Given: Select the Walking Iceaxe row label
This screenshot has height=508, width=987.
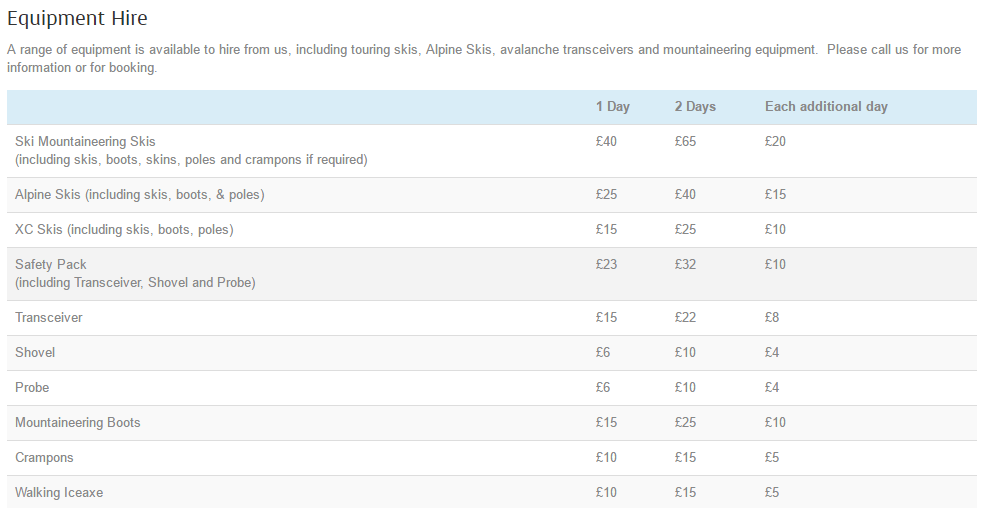Looking at the screenshot, I should point(59,493).
